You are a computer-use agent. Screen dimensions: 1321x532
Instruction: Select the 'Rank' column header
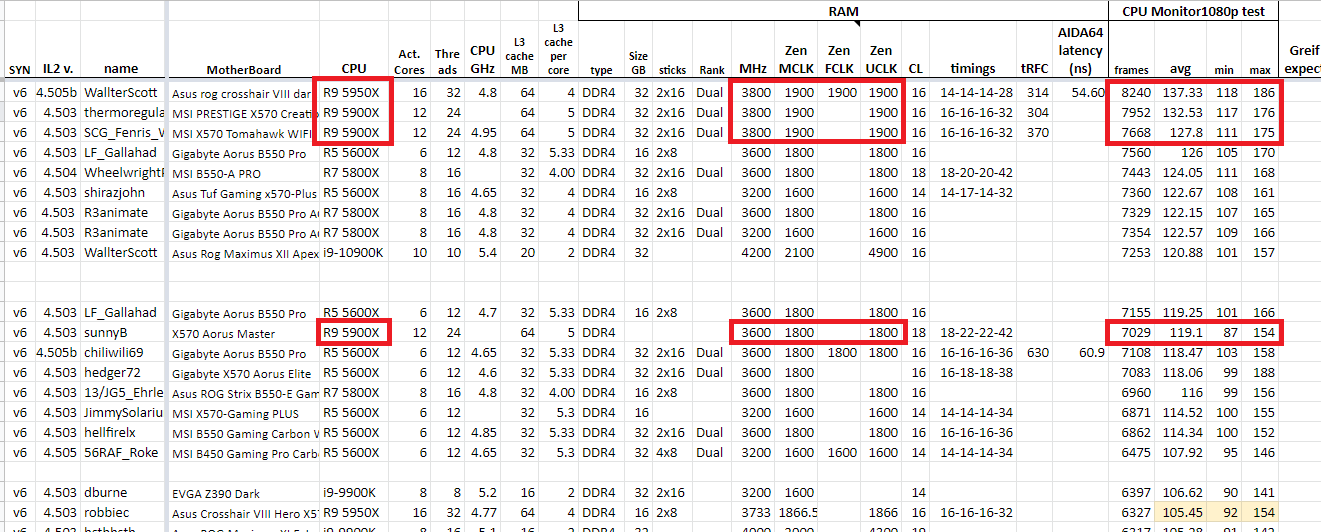click(x=712, y=70)
